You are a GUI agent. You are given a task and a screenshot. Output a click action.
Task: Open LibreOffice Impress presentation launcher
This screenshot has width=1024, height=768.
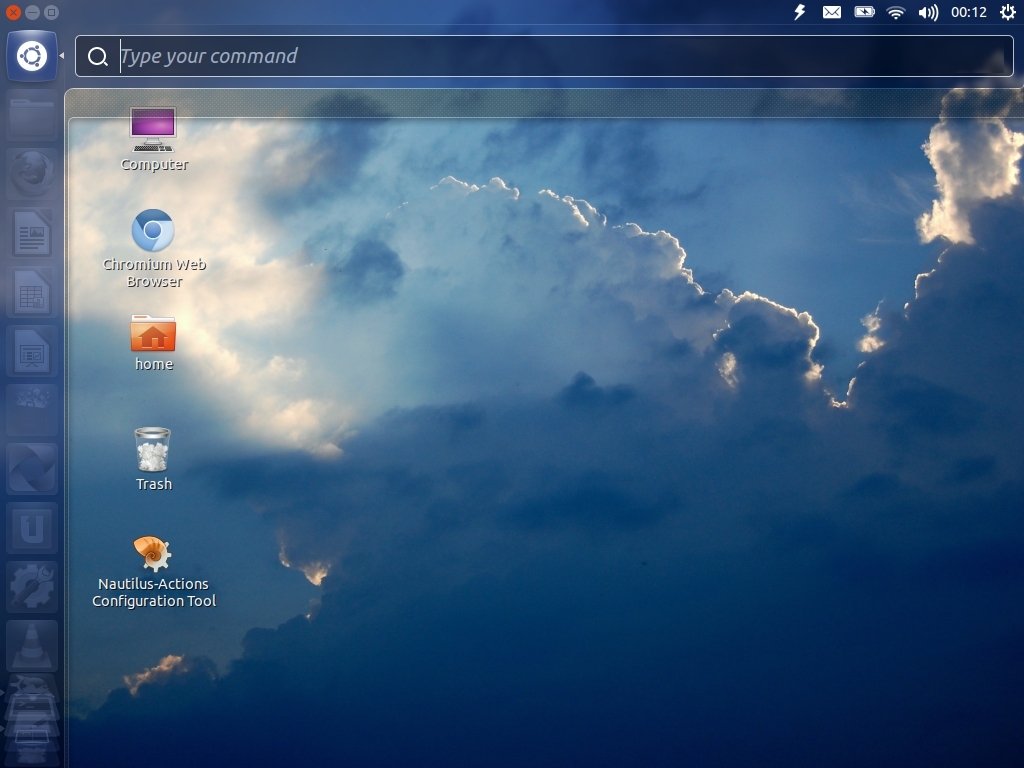(x=32, y=351)
